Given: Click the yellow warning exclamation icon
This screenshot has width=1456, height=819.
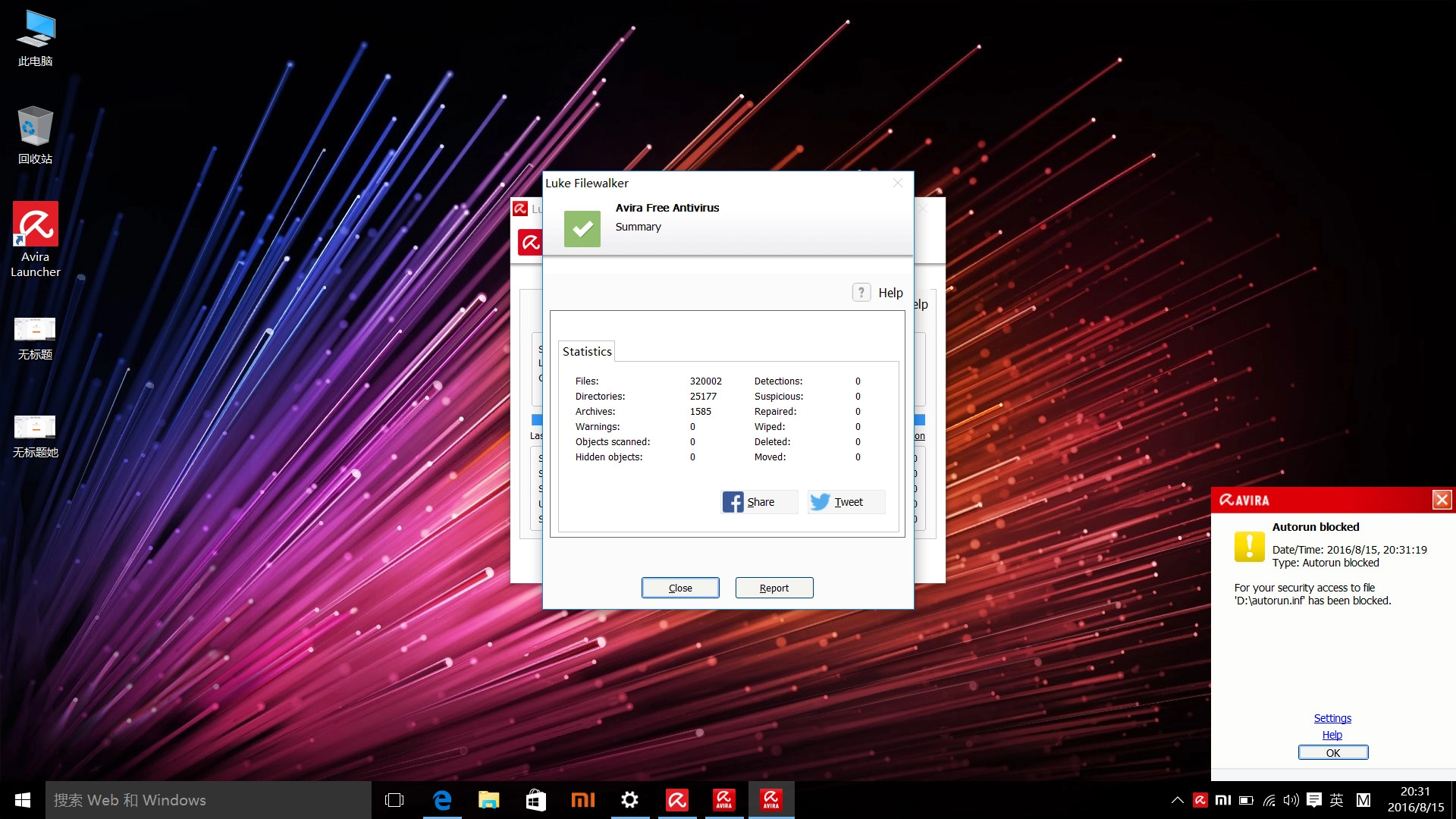Looking at the screenshot, I should (x=1249, y=546).
